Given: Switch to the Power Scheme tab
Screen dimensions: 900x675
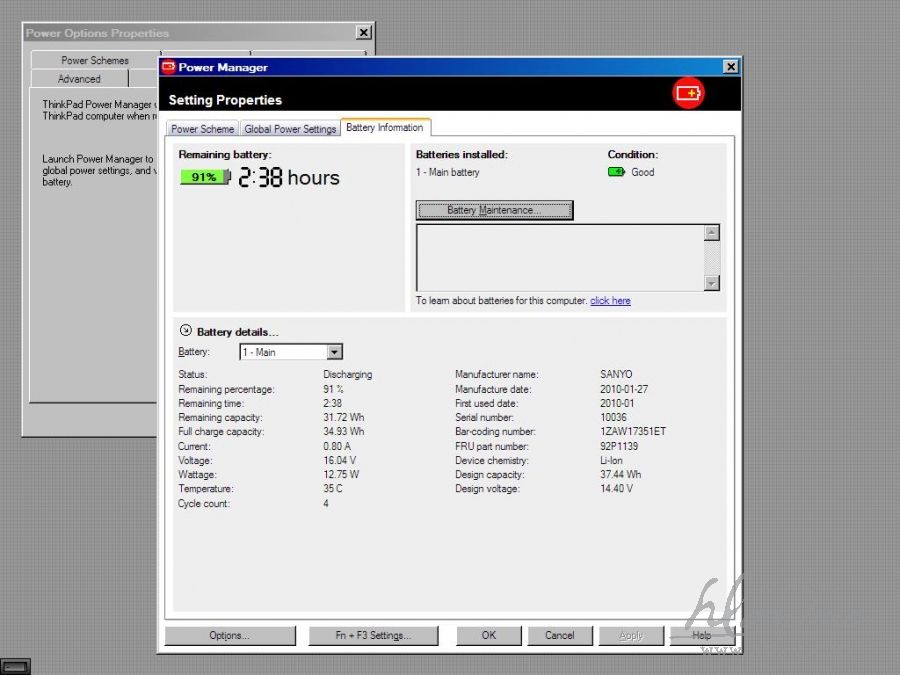Looking at the screenshot, I should 203,129.
